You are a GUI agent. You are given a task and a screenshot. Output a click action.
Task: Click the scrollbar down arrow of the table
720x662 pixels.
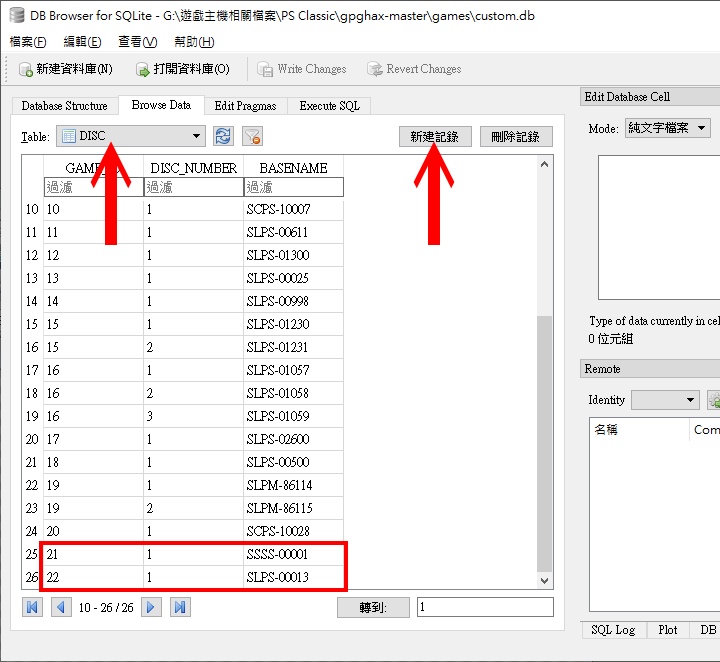(545, 581)
